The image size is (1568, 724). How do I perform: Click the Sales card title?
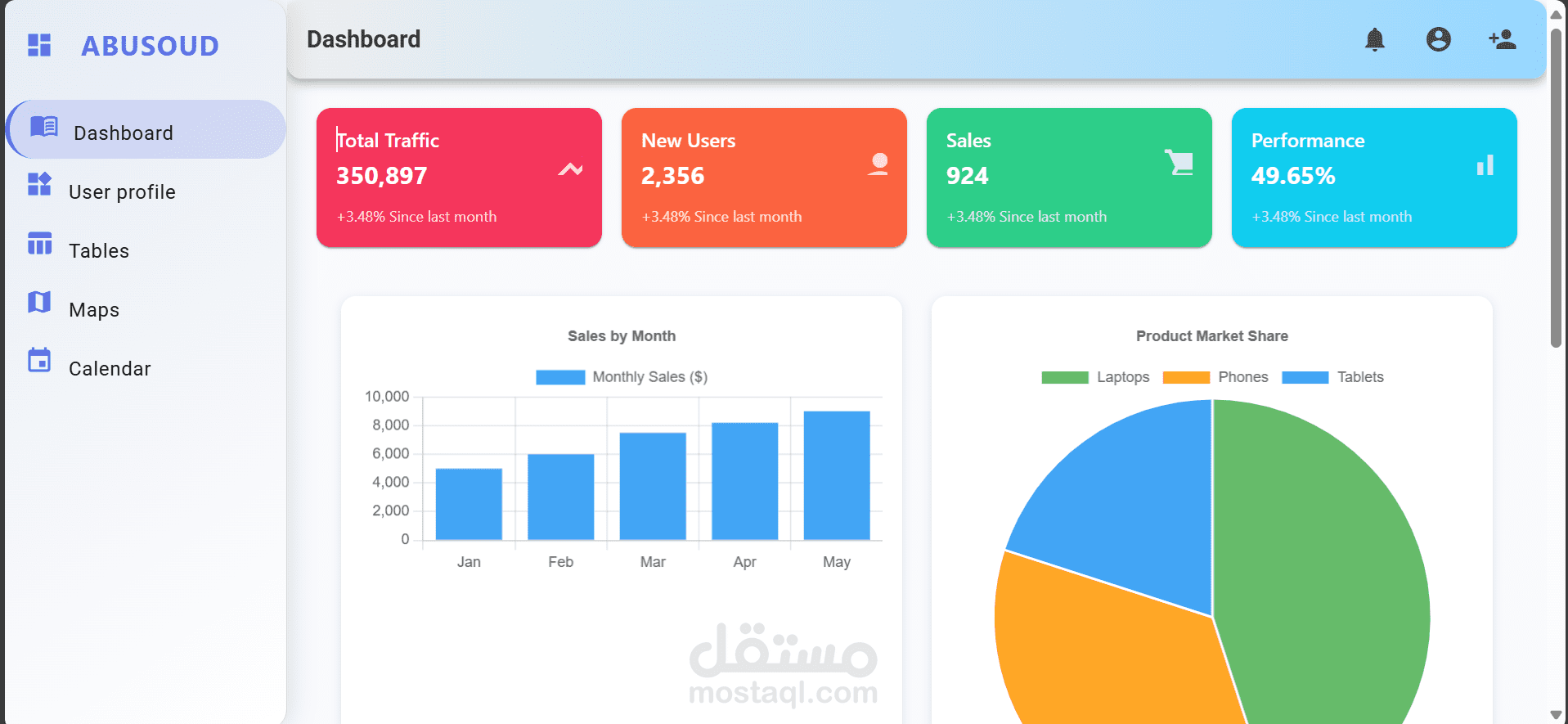click(968, 141)
